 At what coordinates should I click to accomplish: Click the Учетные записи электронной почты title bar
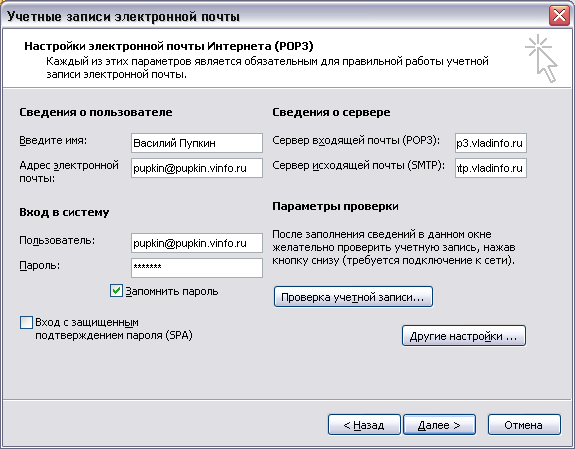point(275,16)
